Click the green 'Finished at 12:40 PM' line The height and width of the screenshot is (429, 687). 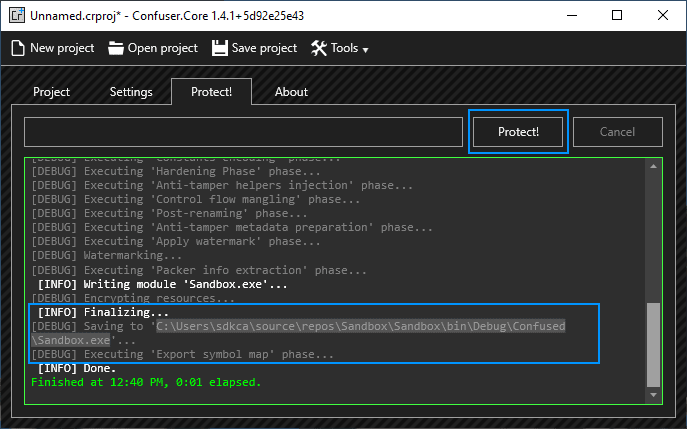(x=146, y=383)
